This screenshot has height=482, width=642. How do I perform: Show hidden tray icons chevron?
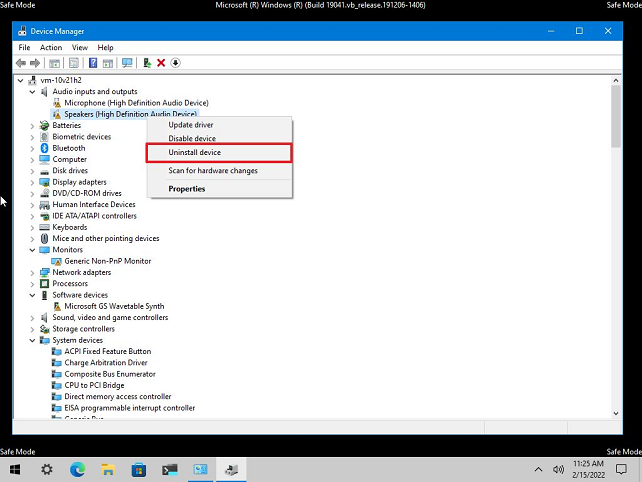click(x=538, y=470)
